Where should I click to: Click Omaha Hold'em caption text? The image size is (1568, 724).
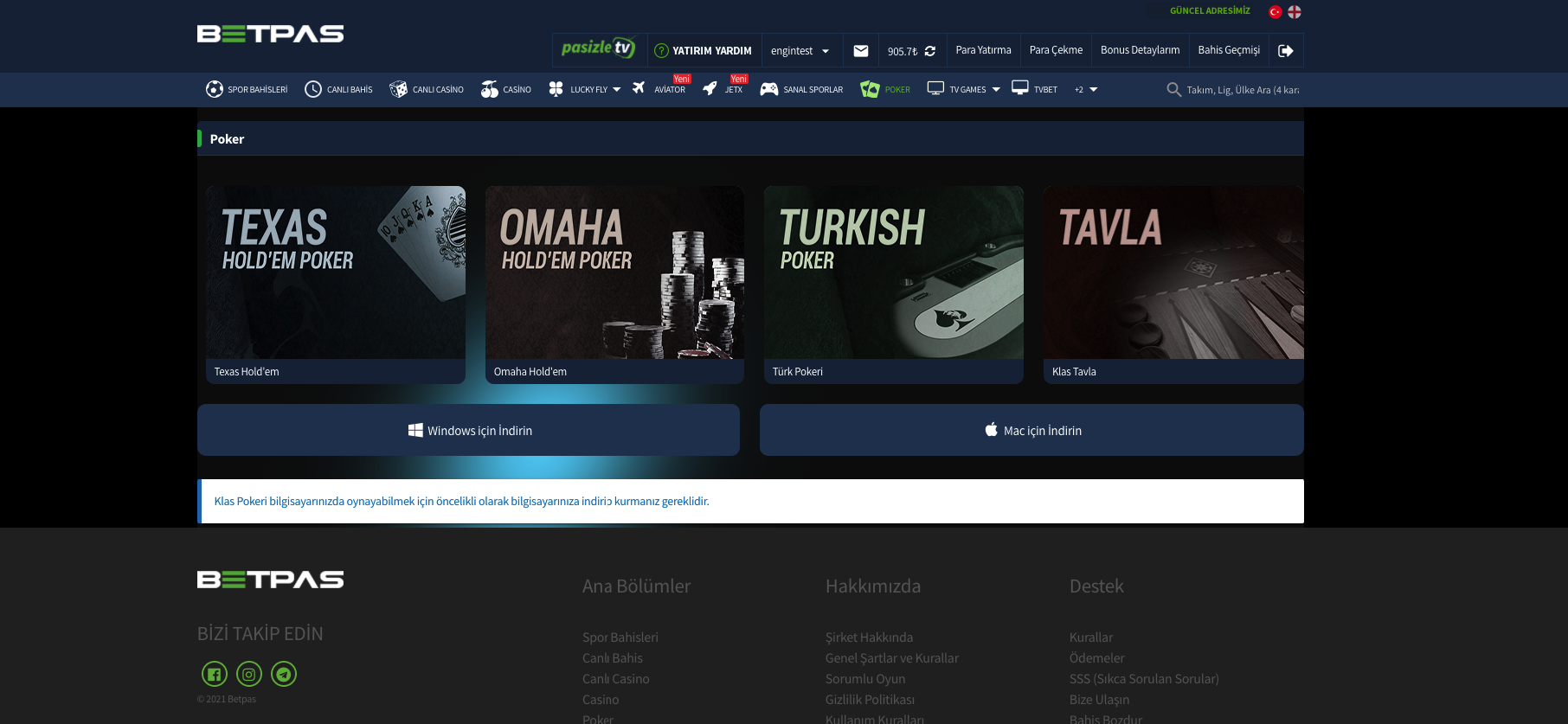[x=530, y=372]
